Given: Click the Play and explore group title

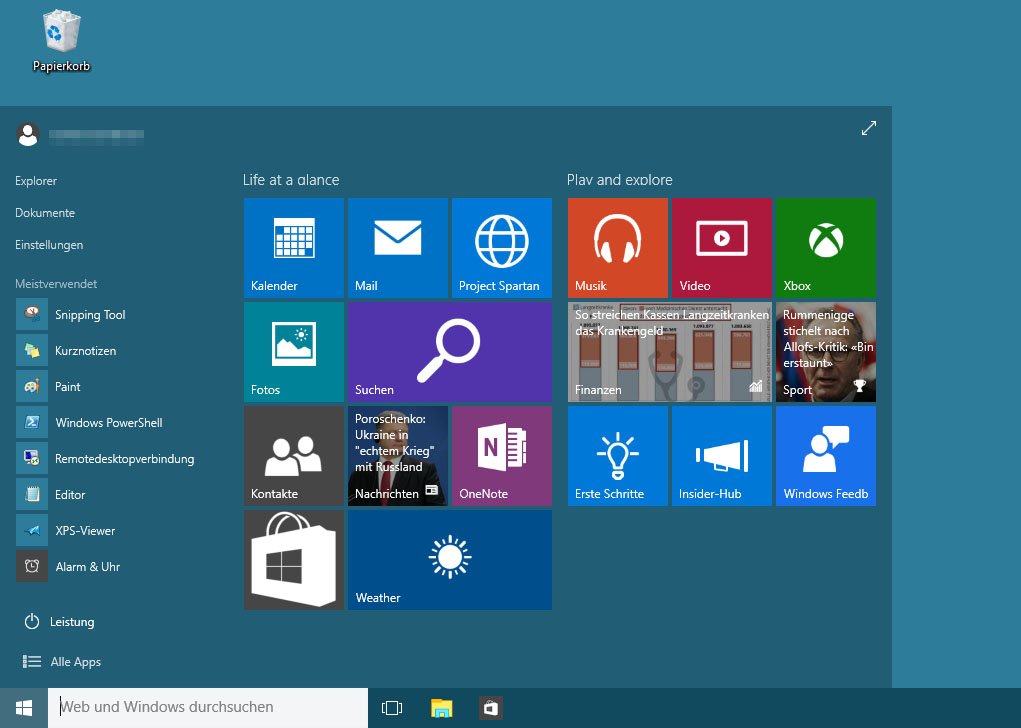Looking at the screenshot, I should 620,180.
